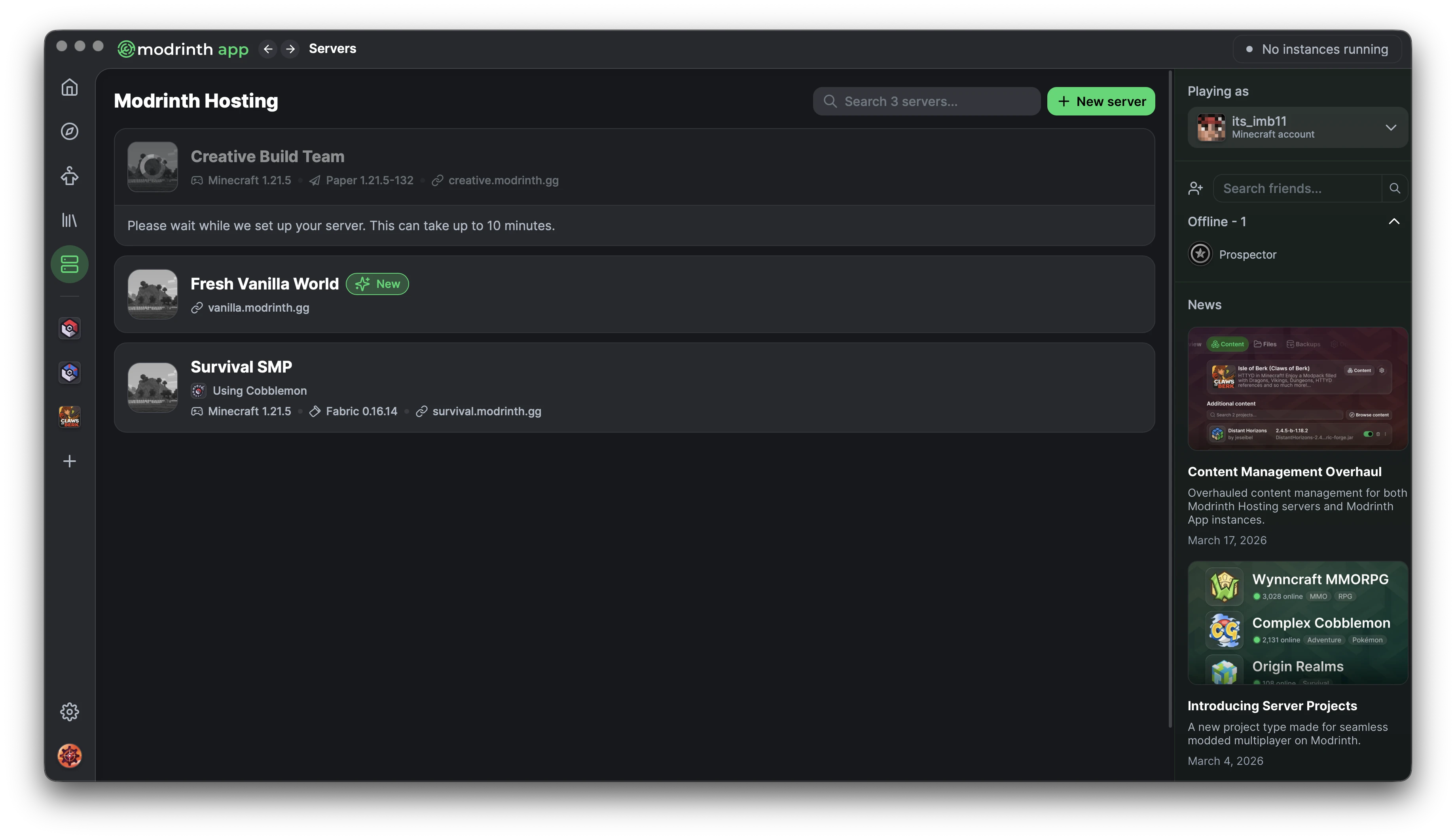Open Introducing Server Projects news thumbnail
The image size is (1456, 840).
(x=1297, y=623)
